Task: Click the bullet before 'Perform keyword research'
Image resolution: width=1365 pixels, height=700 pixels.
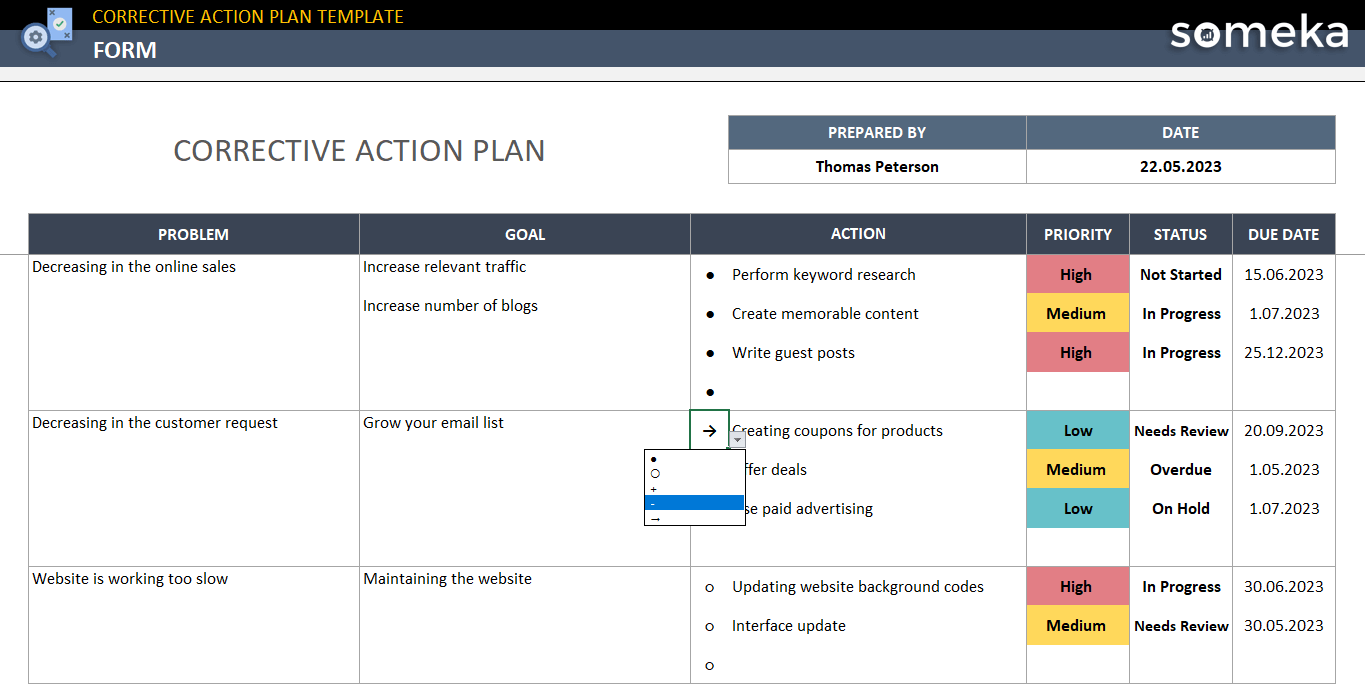Action: pos(710,275)
